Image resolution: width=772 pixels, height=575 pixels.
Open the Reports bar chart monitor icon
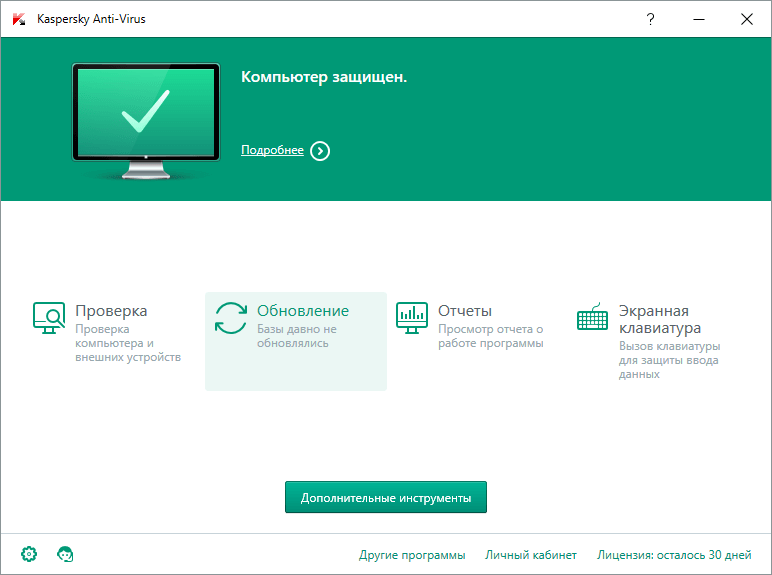click(x=412, y=318)
